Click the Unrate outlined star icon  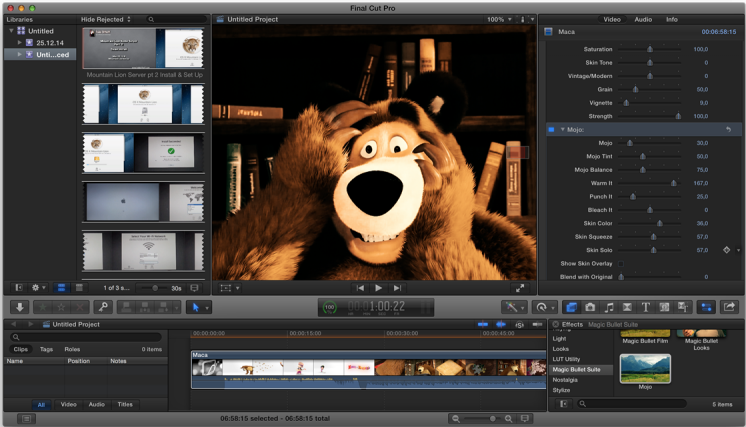pos(61,307)
